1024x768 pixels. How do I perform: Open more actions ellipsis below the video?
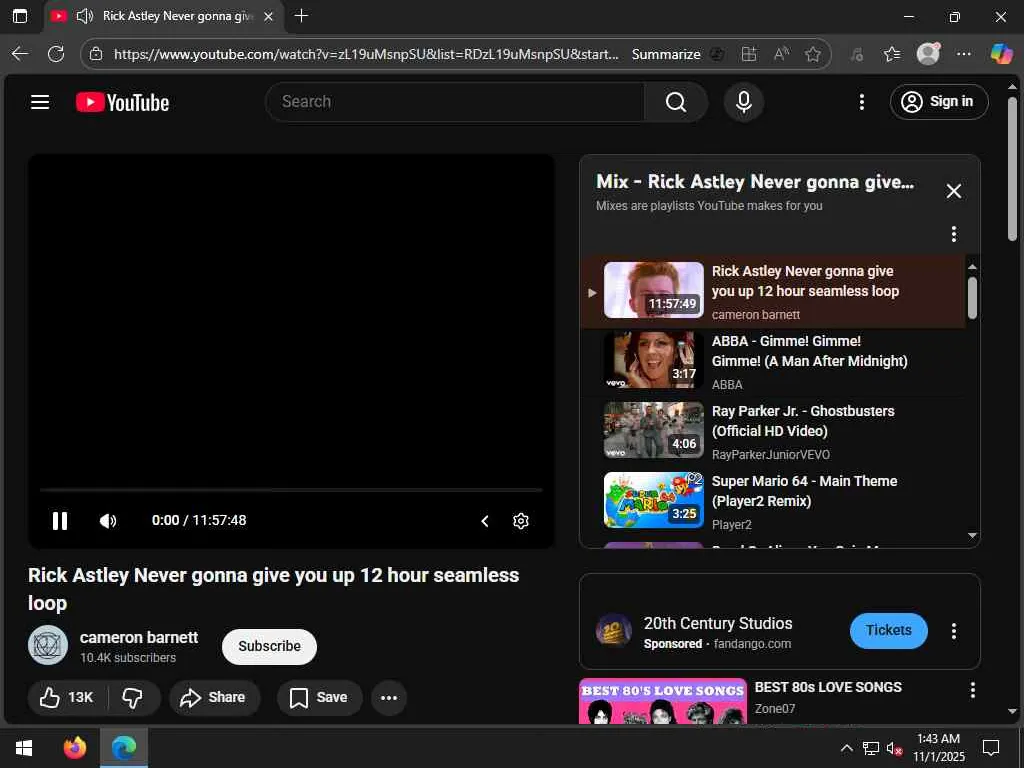click(x=389, y=697)
